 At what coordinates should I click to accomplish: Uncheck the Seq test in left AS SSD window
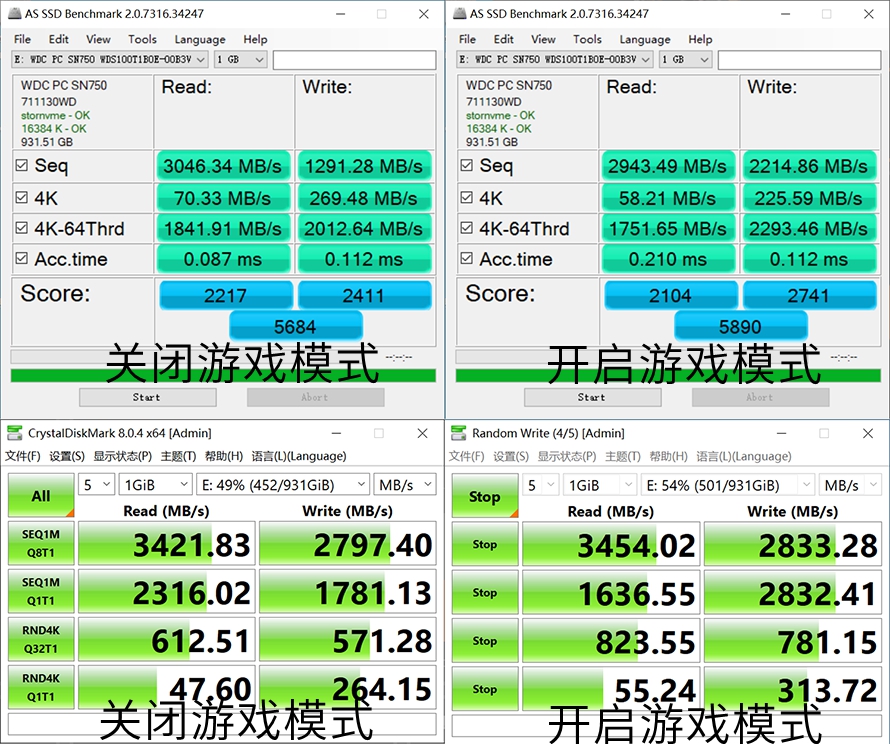pos(21,165)
